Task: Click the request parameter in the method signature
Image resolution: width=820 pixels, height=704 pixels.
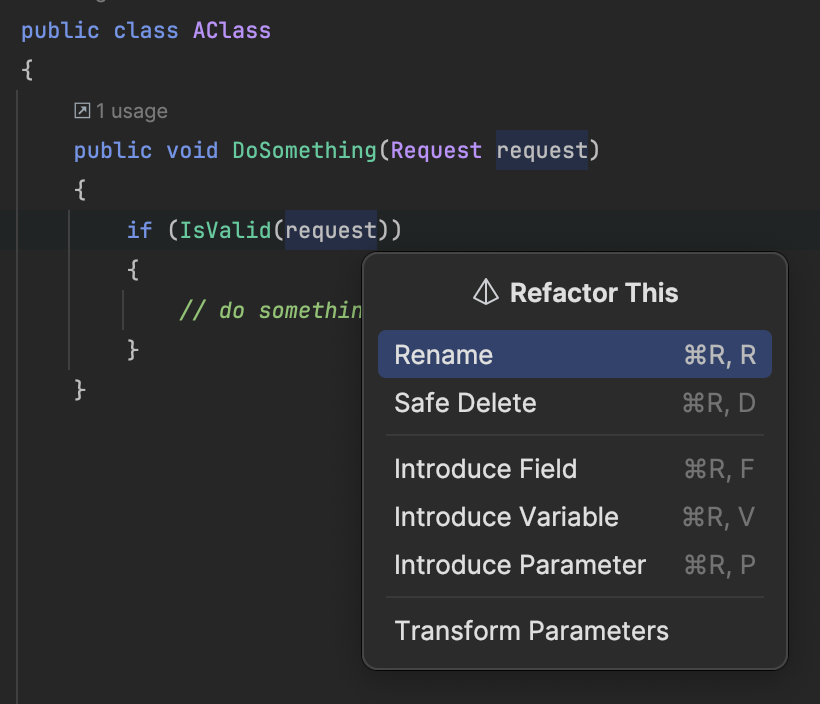Action: tap(542, 151)
